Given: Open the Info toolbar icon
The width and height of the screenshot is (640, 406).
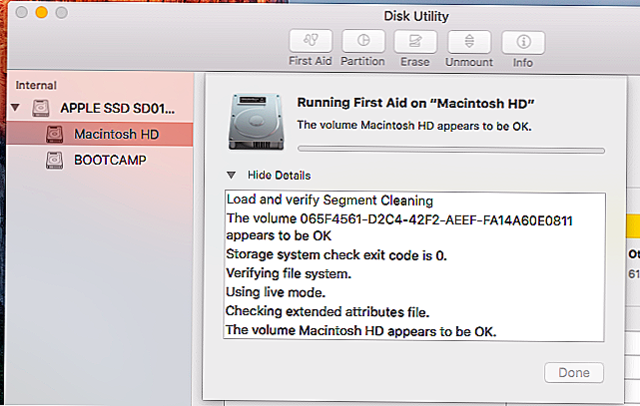Looking at the screenshot, I should [523, 42].
